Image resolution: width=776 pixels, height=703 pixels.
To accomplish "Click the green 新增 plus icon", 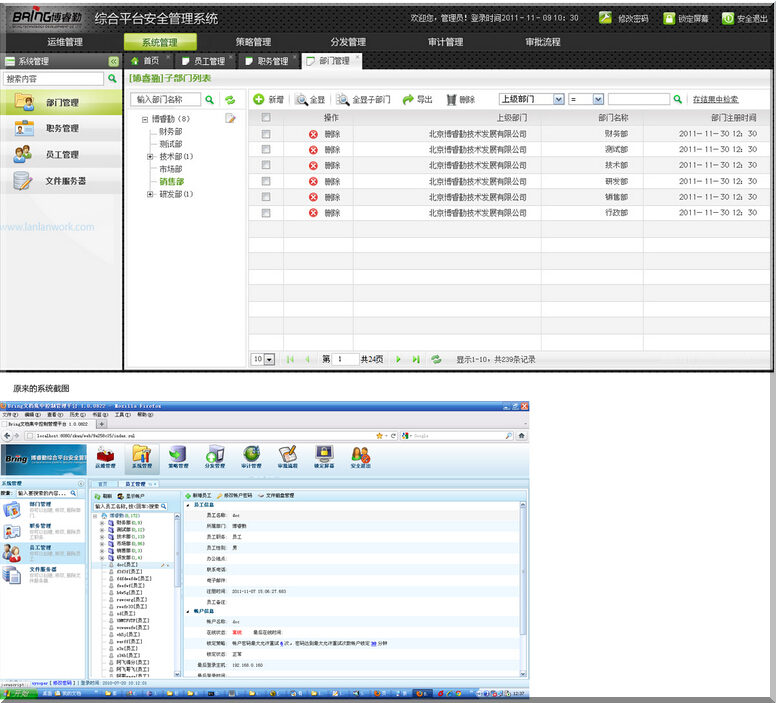I will tap(259, 100).
